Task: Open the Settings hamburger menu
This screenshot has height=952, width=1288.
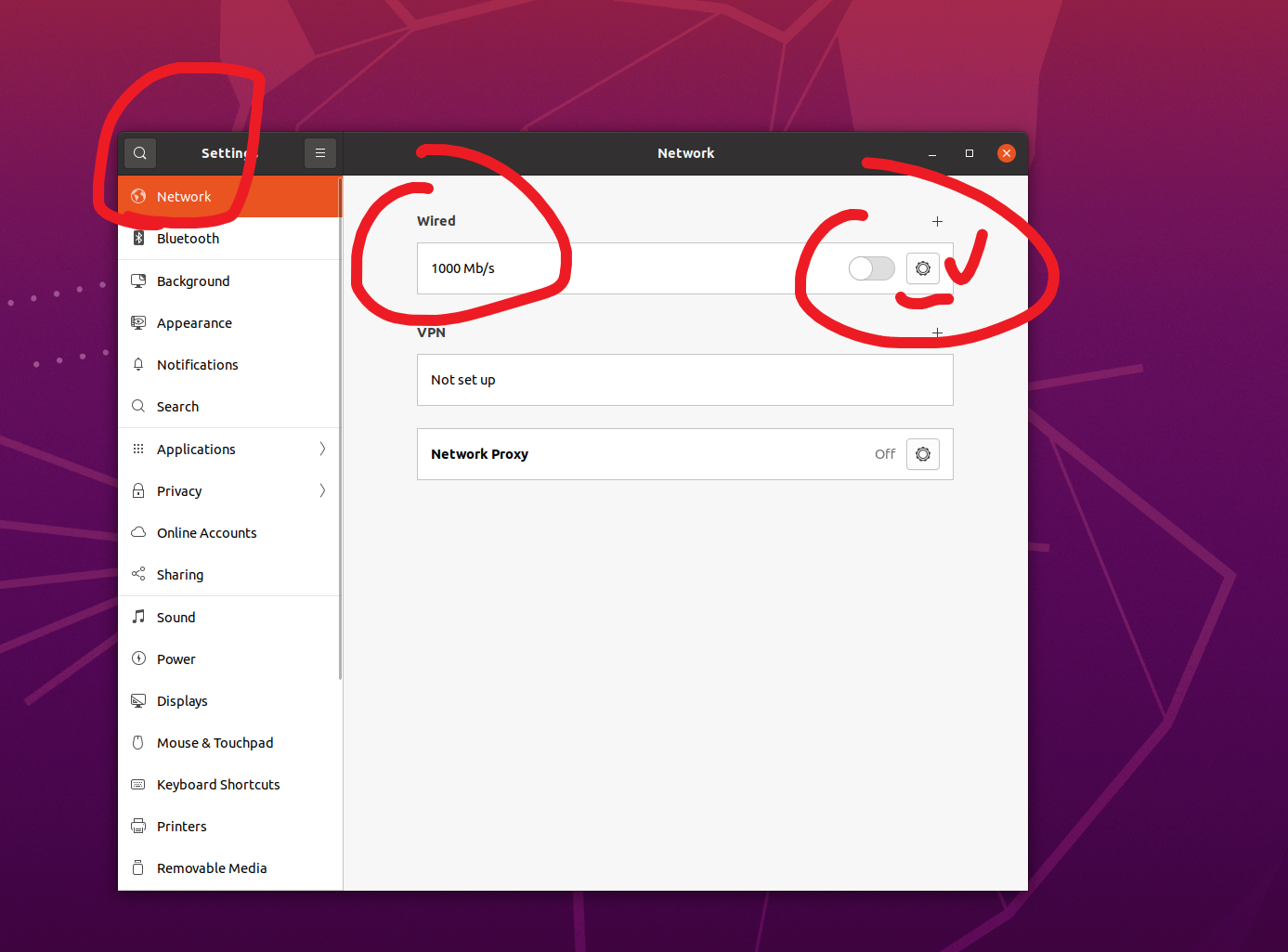Action: [320, 153]
